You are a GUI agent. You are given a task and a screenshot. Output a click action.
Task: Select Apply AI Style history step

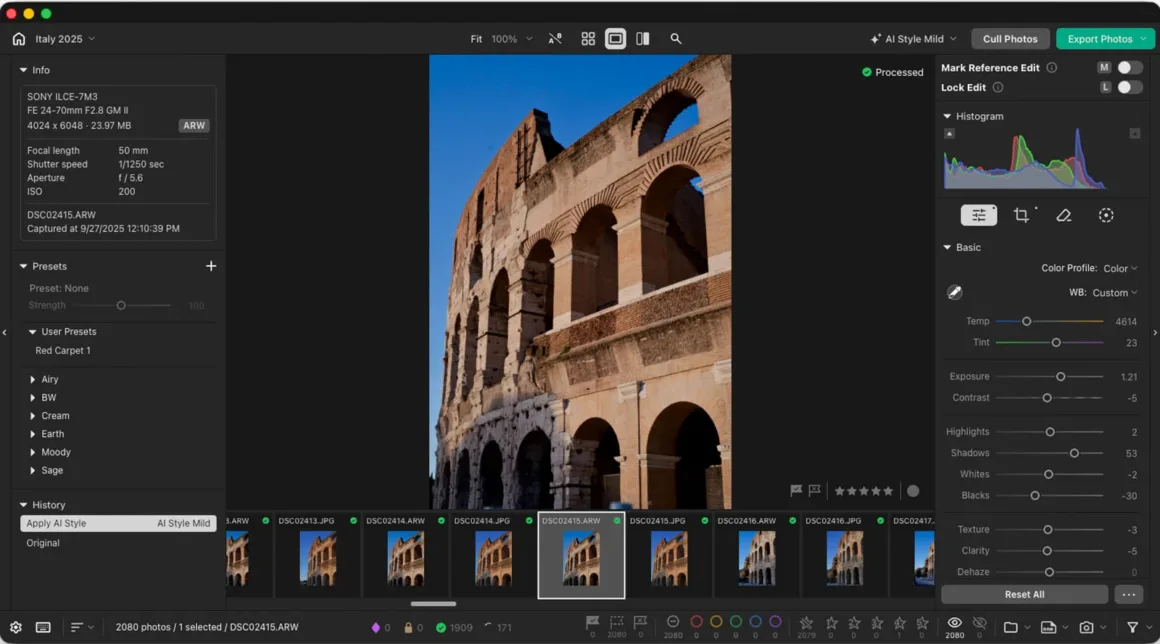coord(118,523)
